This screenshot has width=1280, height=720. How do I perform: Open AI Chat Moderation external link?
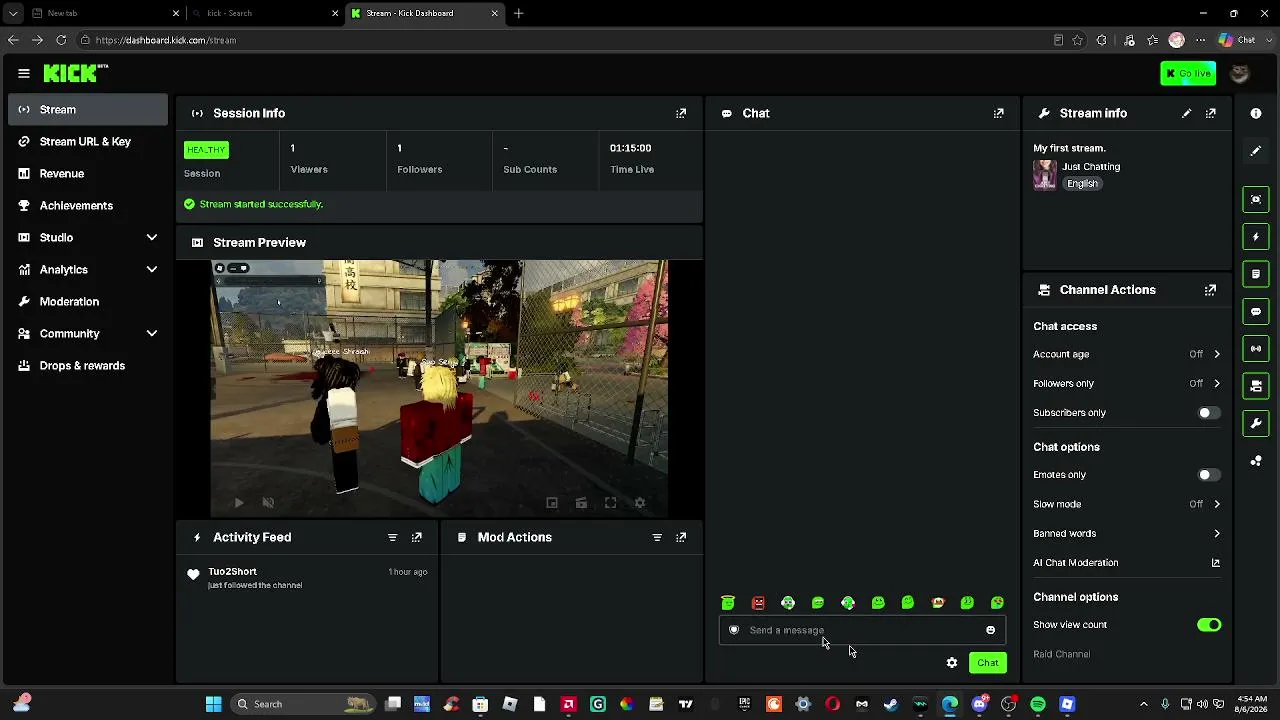coord(1215,563)
